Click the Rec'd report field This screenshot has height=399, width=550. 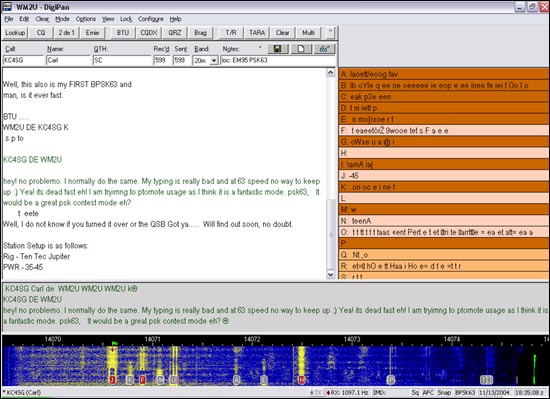(x=162, y=60)
